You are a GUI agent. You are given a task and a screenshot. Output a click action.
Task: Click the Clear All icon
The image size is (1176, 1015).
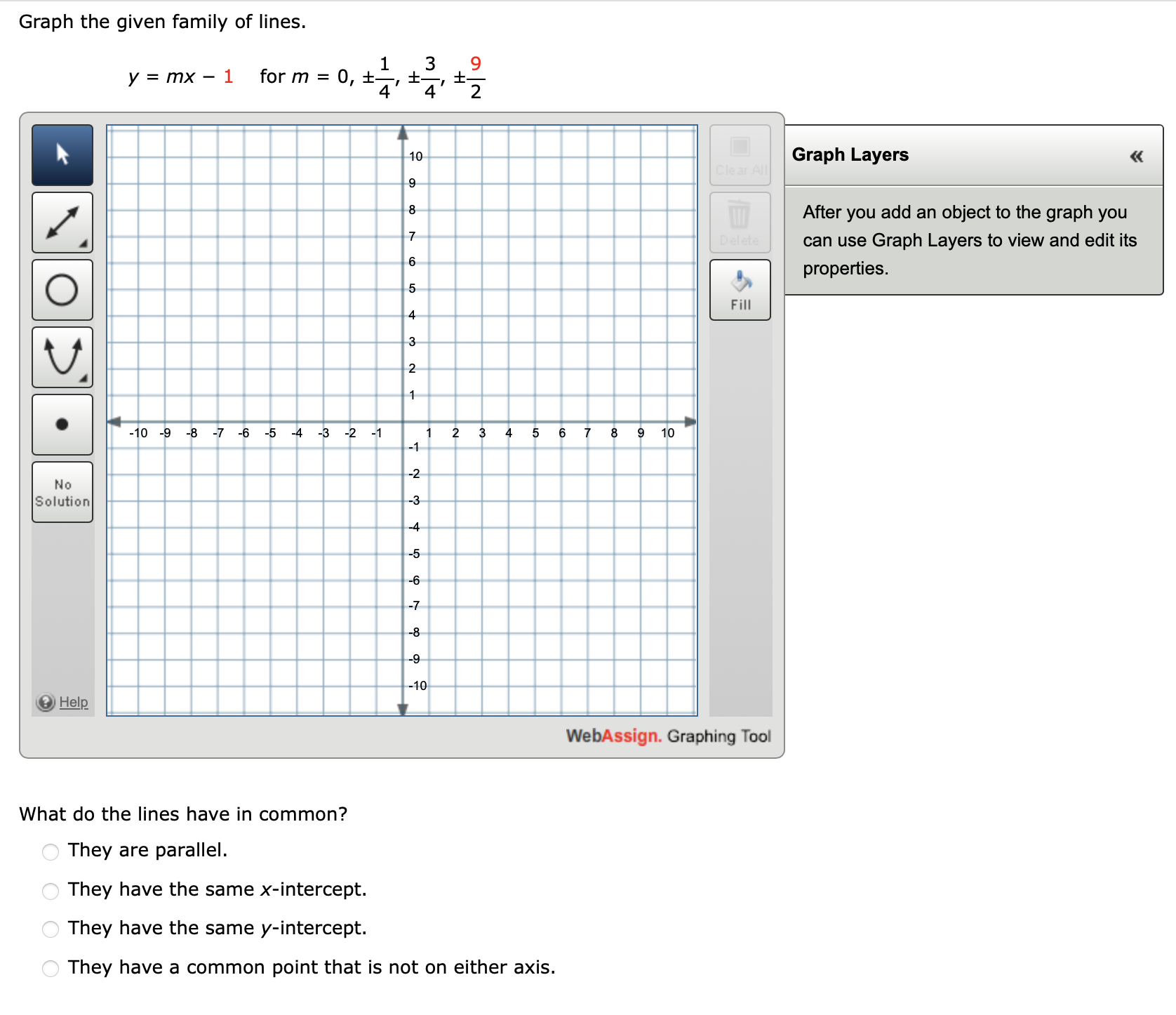tap(740, 154)
